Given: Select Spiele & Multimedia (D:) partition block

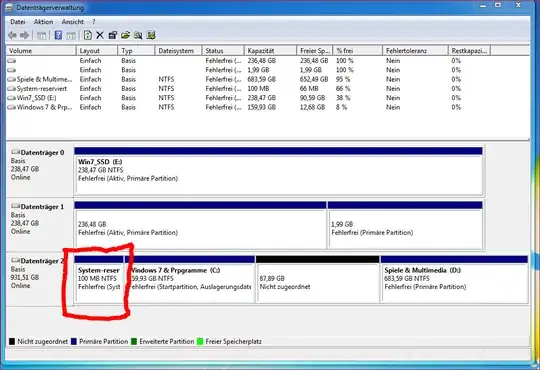Looking at the screenshot, I should click(x=454, y=279).
